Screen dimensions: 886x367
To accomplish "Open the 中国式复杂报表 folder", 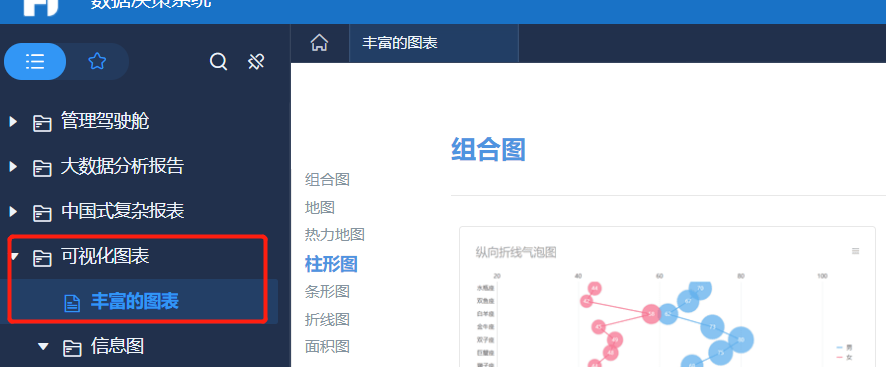I will click(123, 211).
